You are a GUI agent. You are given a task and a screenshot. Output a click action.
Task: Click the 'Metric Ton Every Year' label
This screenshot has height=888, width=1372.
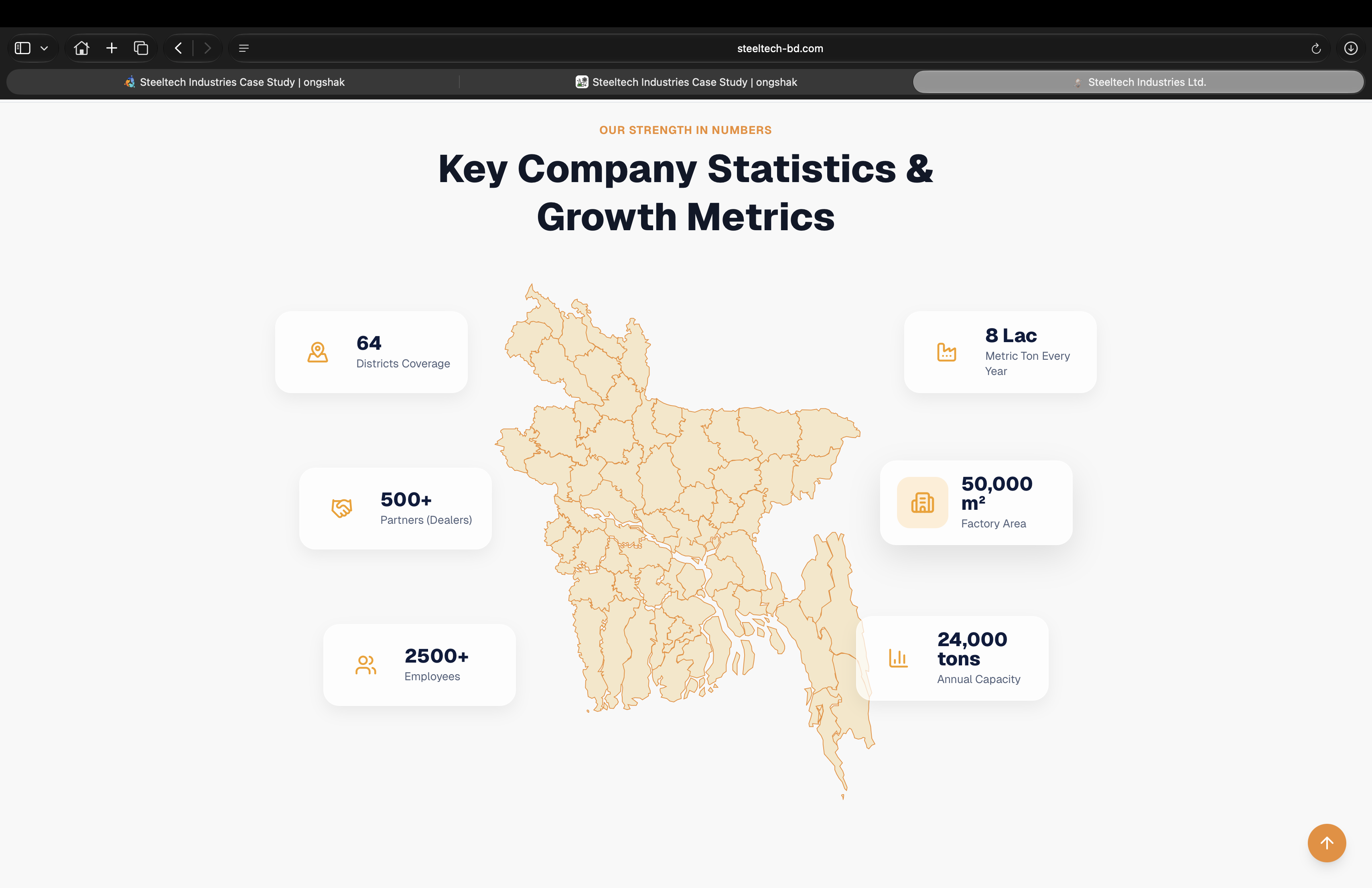click(1027, 364)
